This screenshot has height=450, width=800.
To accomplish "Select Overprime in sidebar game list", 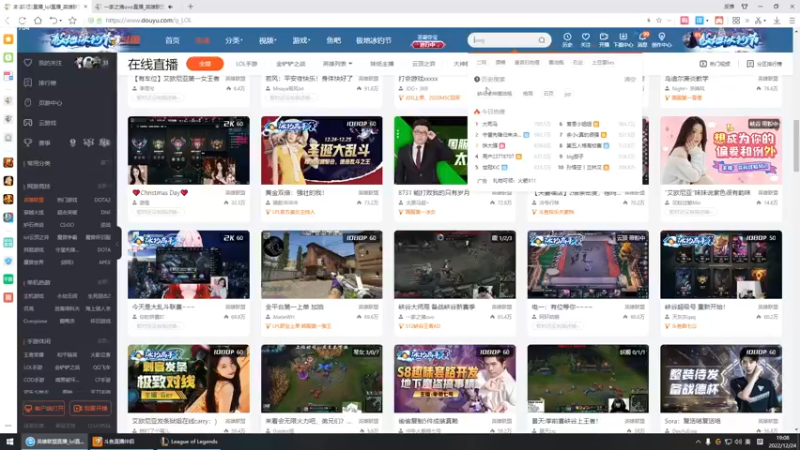I will click(x=35, y=321).
